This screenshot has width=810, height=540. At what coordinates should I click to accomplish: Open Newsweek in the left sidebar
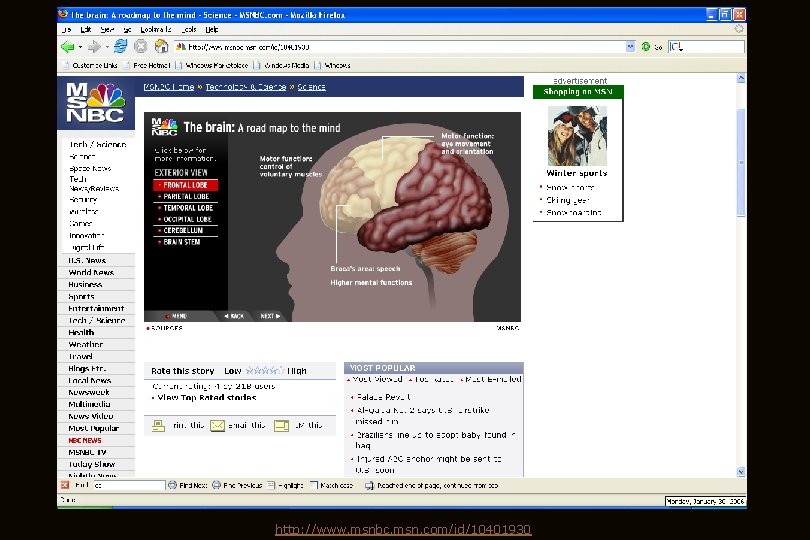pos(89,392)
